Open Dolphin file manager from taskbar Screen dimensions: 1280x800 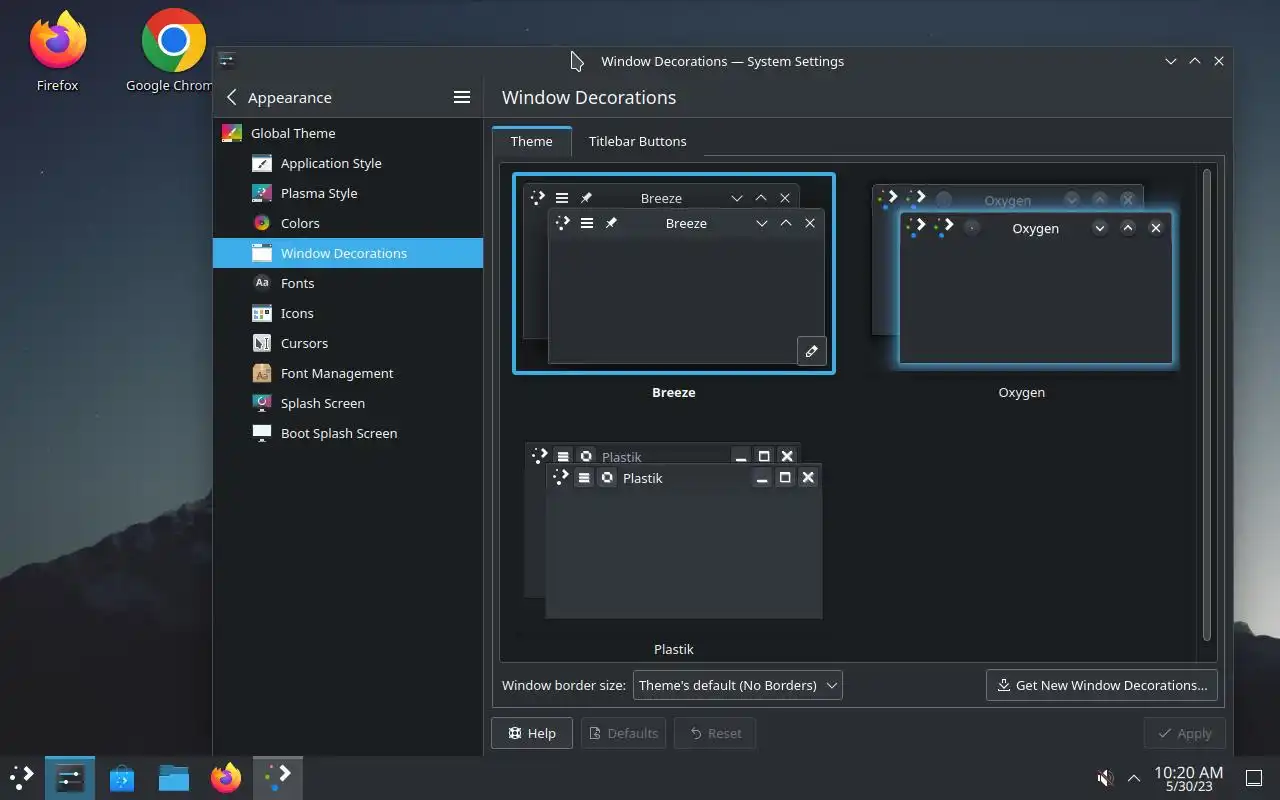tap(174, 777)
